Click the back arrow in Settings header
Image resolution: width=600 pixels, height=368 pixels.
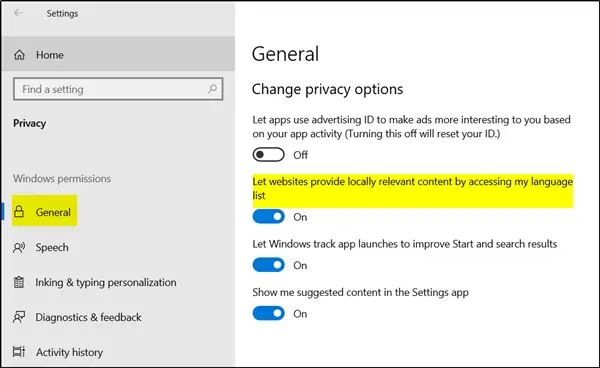pos(18,13)
